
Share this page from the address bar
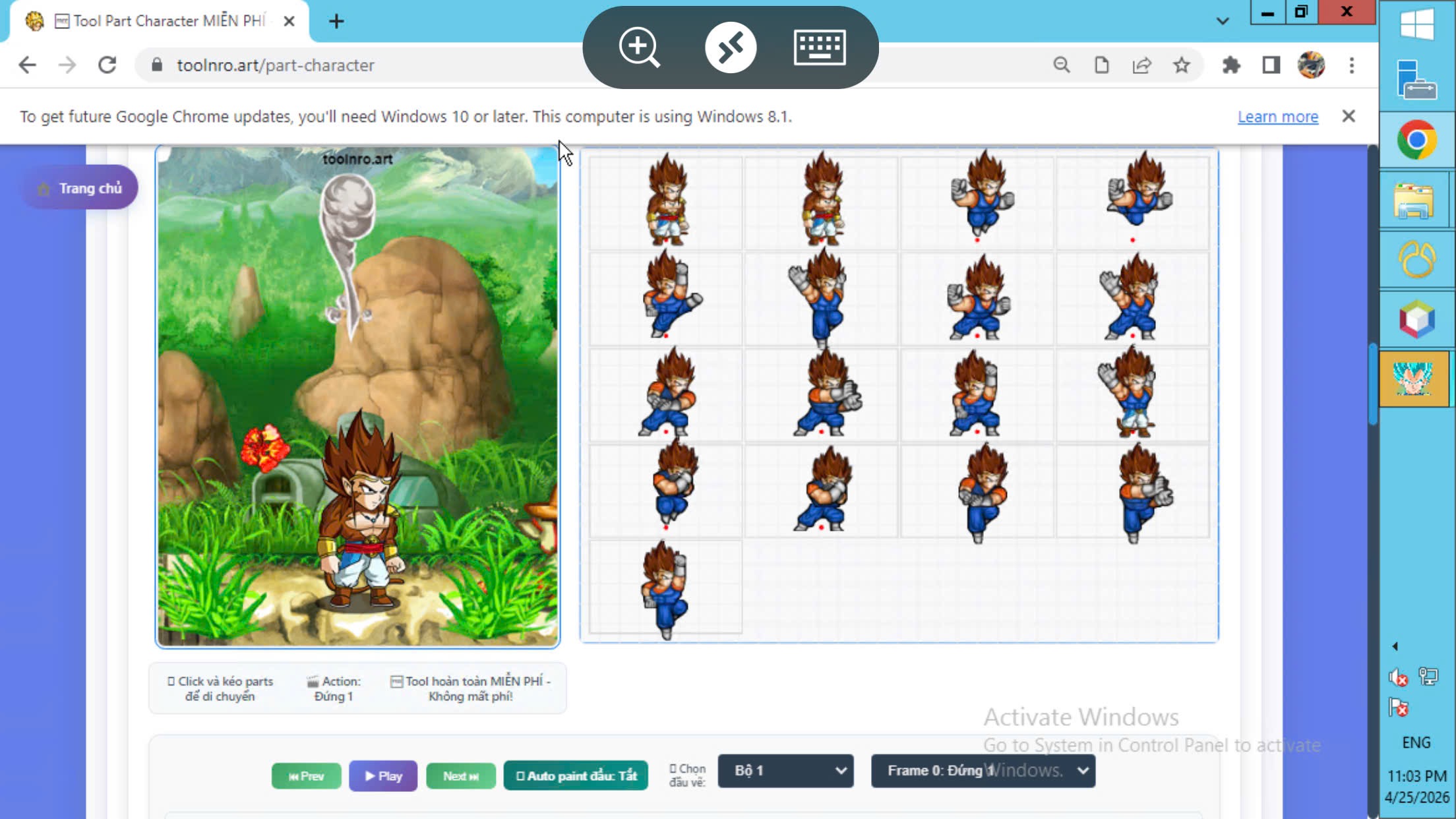[1141, 65]
